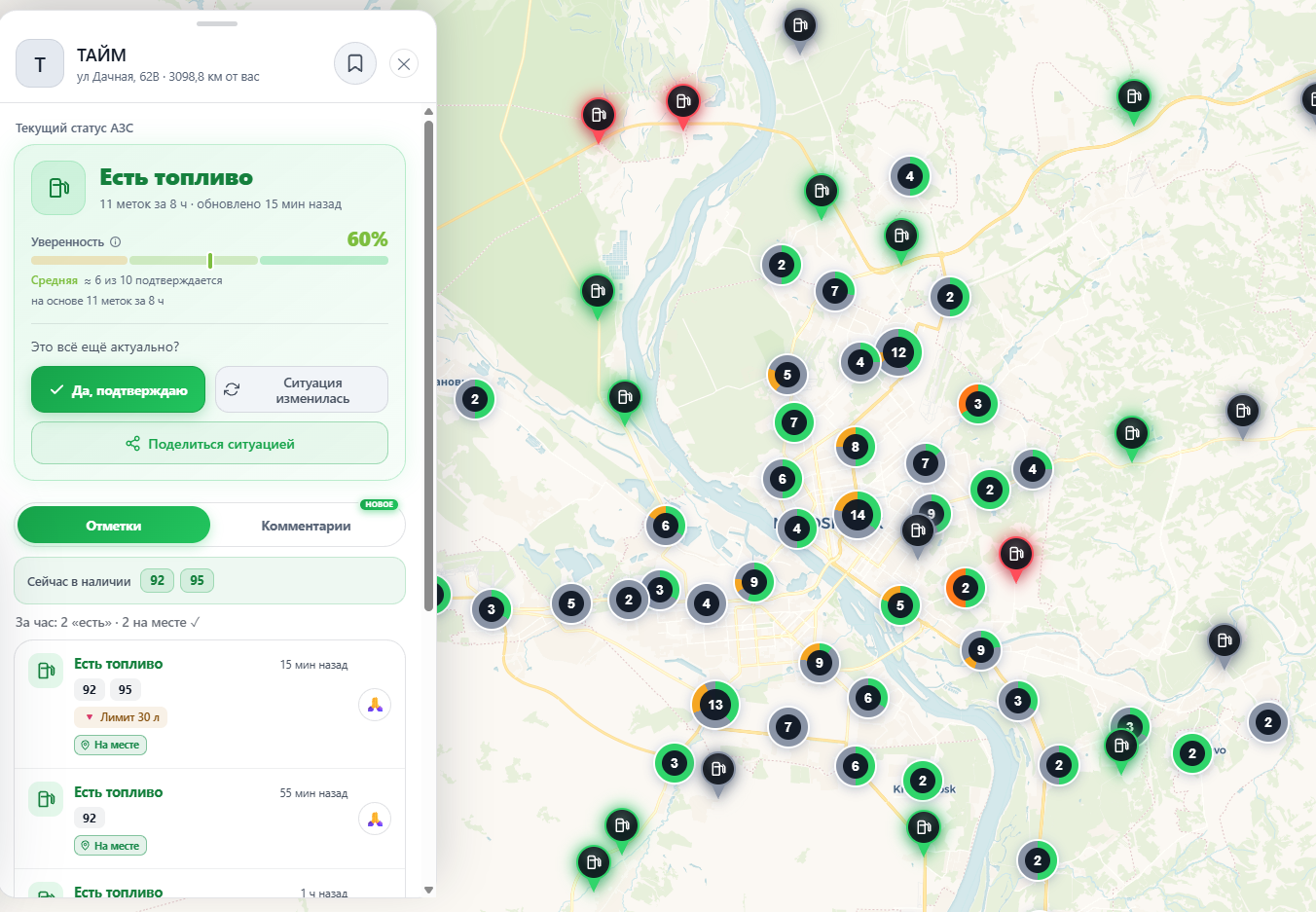Open the map cluster numbered 14
Screen dimensions: 1316x912
[x=858, y=515]
